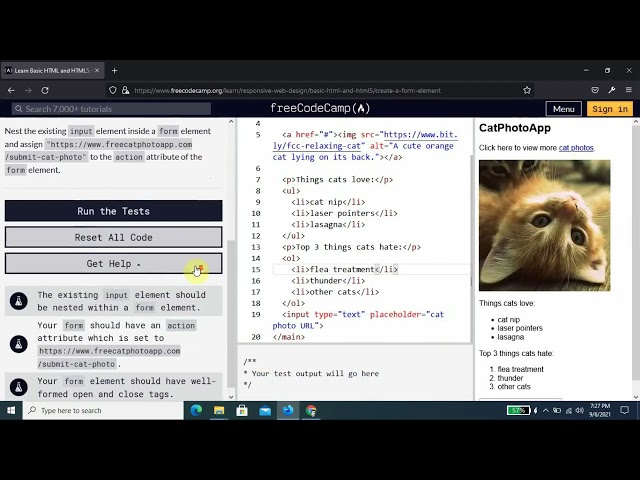Click 'thunder' item in preview ordered list
The width and height of the screenshot is (640, 480).
510,378
